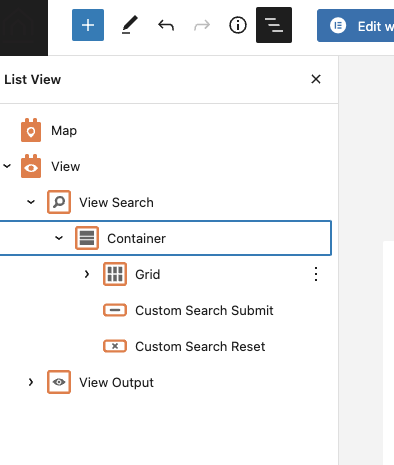Select the Custom Search Submit label
The height and width of the screenshot is (465, 394).
(x=204, y=310)
